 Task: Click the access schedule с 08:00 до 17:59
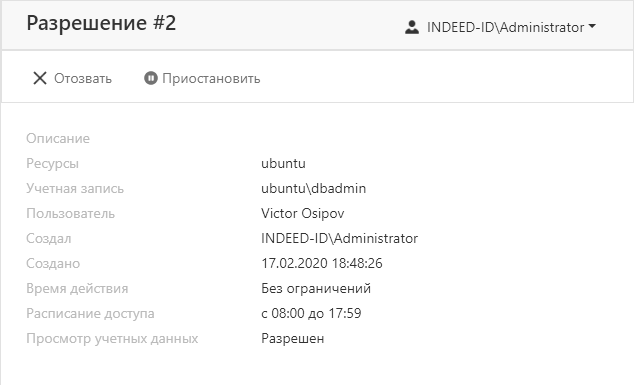point(311,314)
